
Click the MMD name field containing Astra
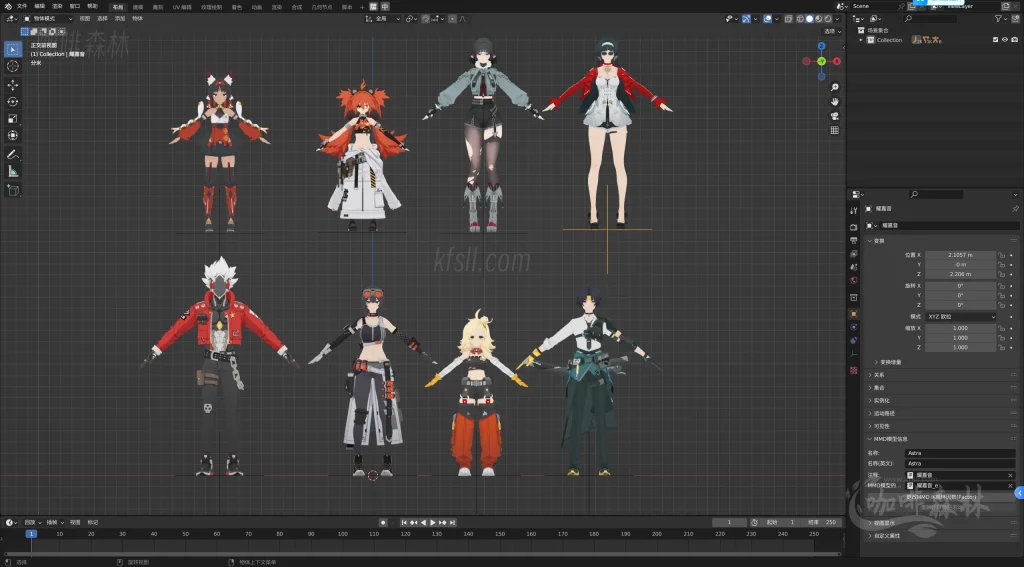pos(961,453)
